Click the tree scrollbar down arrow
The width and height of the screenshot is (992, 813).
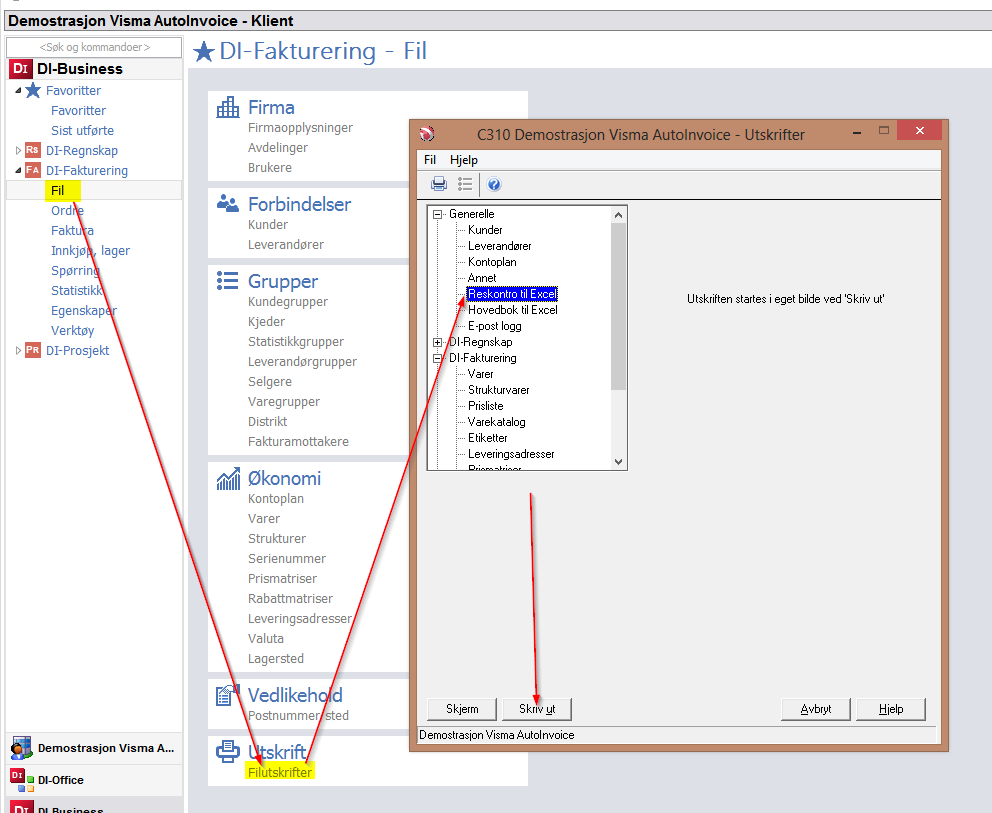[x=619, y=462]
